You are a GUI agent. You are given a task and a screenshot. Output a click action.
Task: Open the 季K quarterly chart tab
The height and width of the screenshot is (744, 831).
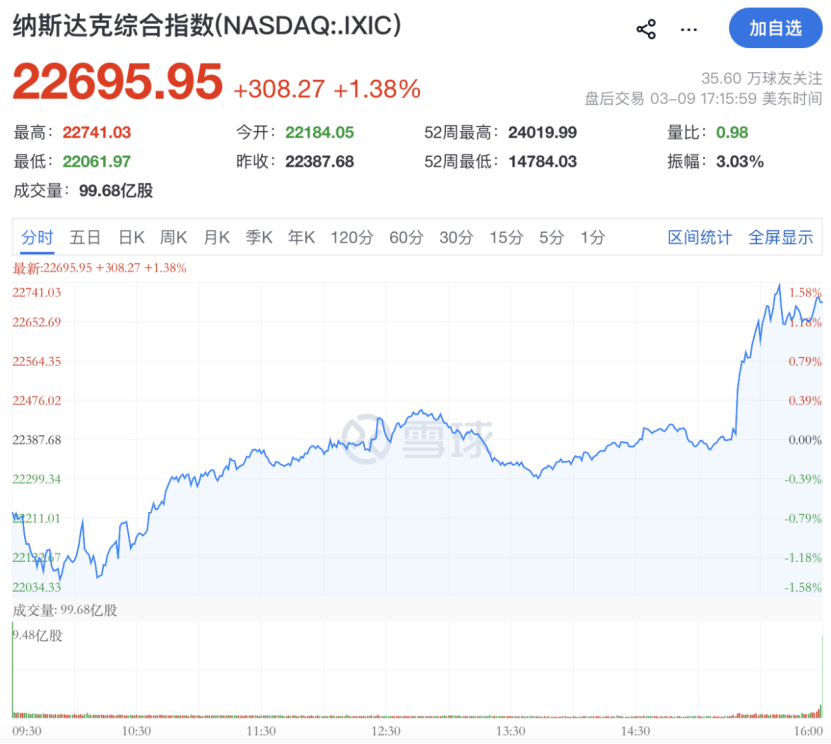pos(259,237)
